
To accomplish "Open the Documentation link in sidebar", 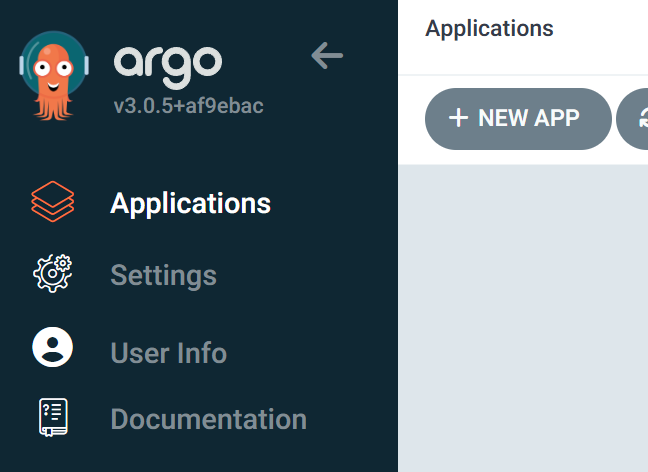I will click(x=209, y=419).
